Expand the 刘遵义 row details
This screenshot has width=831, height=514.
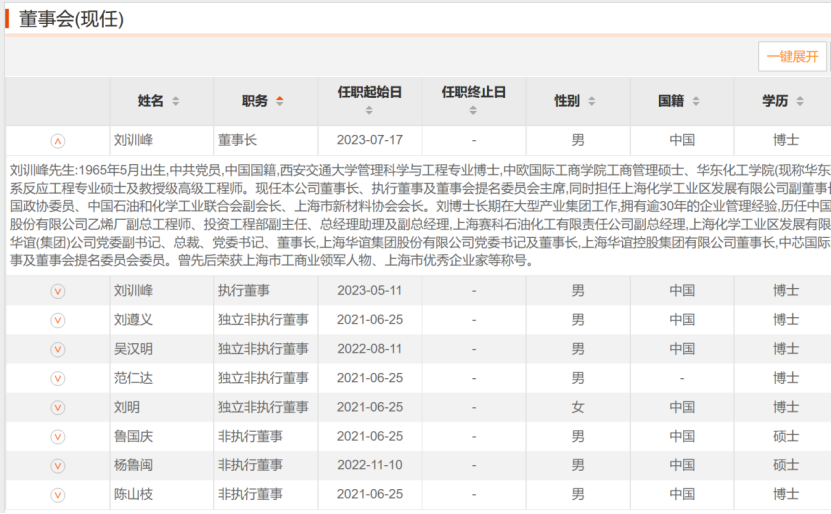point(58,320)
